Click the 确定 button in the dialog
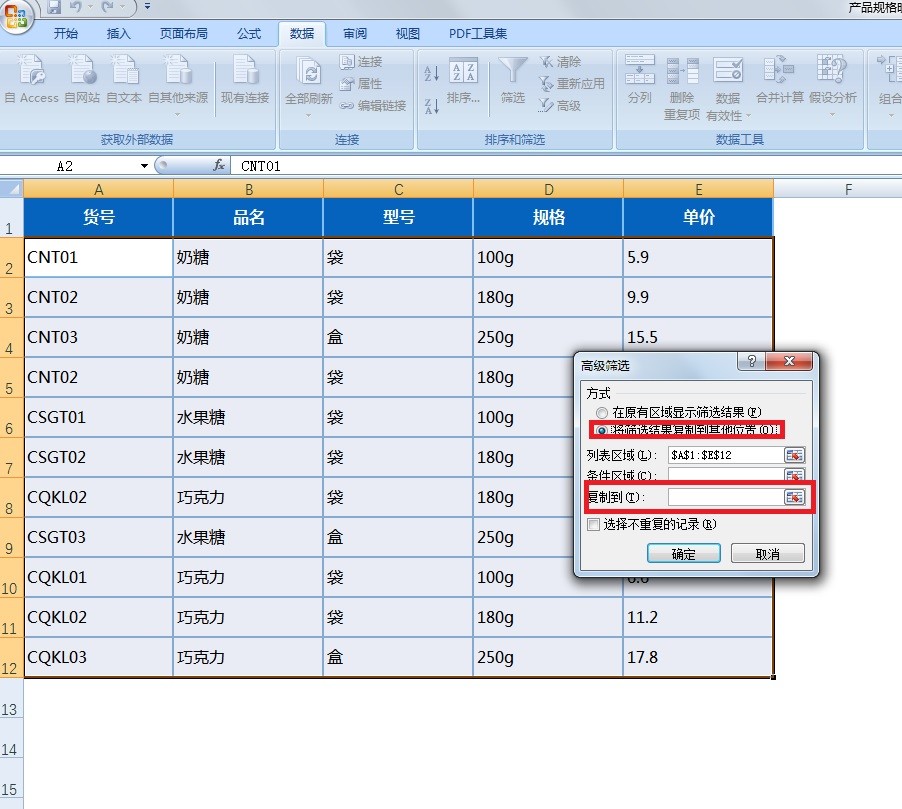This screenshot has height=809, width=902. point(683,552)
